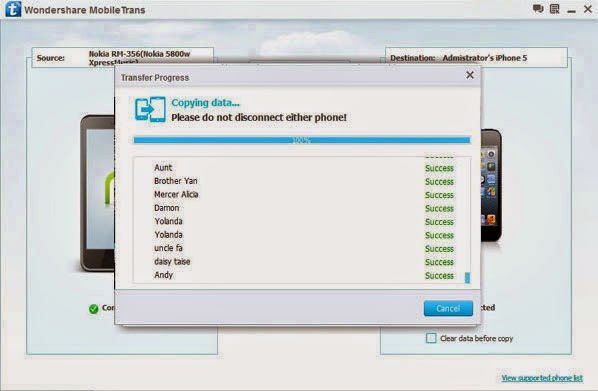Viewport: 598px width, 391px height.
Task: Select the daisy taise contact row
Action: coord(302,262)
